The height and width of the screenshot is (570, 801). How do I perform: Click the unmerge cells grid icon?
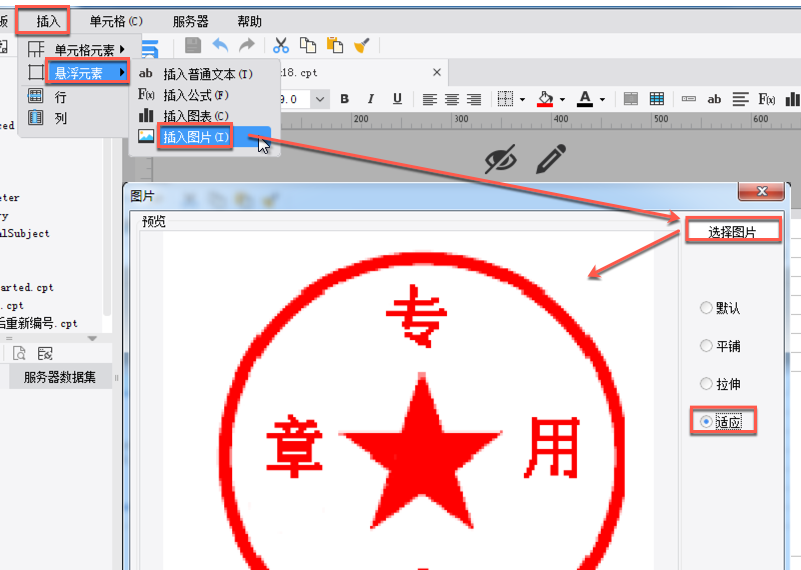click(x=657, y=99)
